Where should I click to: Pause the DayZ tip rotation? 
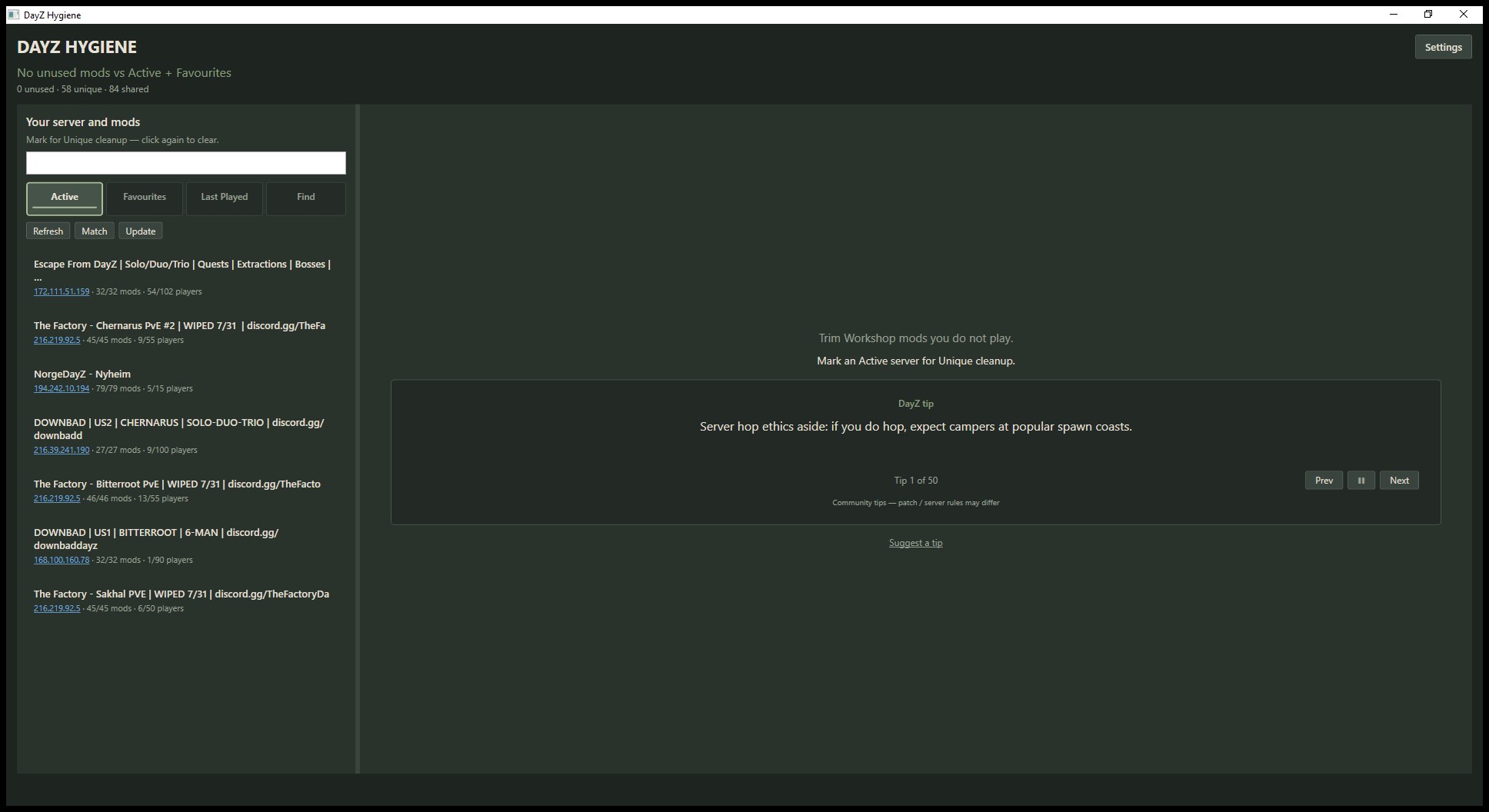point(1361,481)
